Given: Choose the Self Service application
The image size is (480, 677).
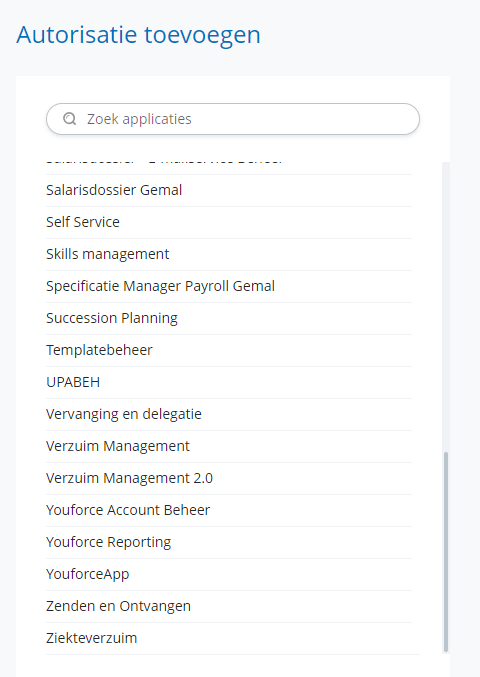Looking at the screenshot, I should [229, 222].
